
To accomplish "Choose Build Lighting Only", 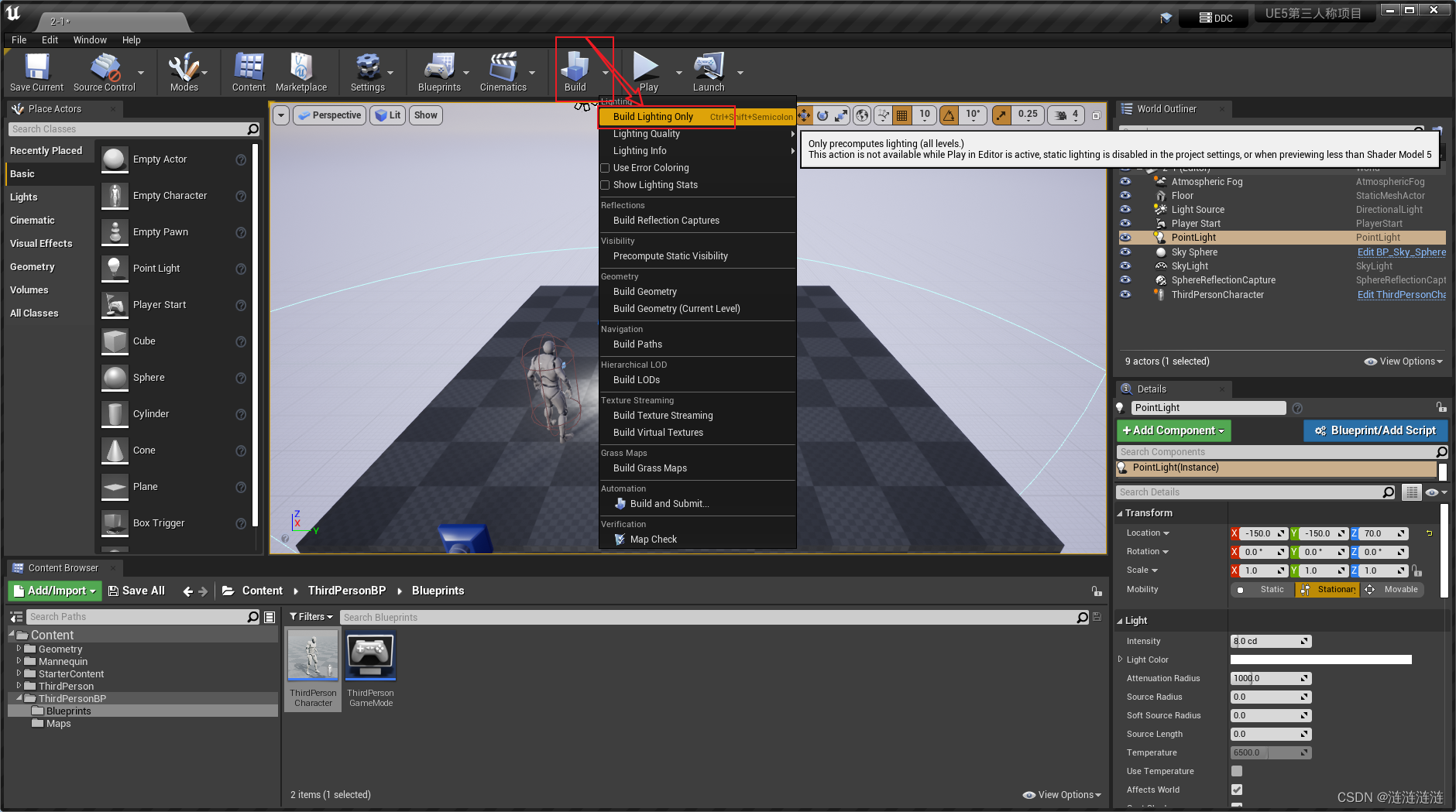I will point(698,117).
